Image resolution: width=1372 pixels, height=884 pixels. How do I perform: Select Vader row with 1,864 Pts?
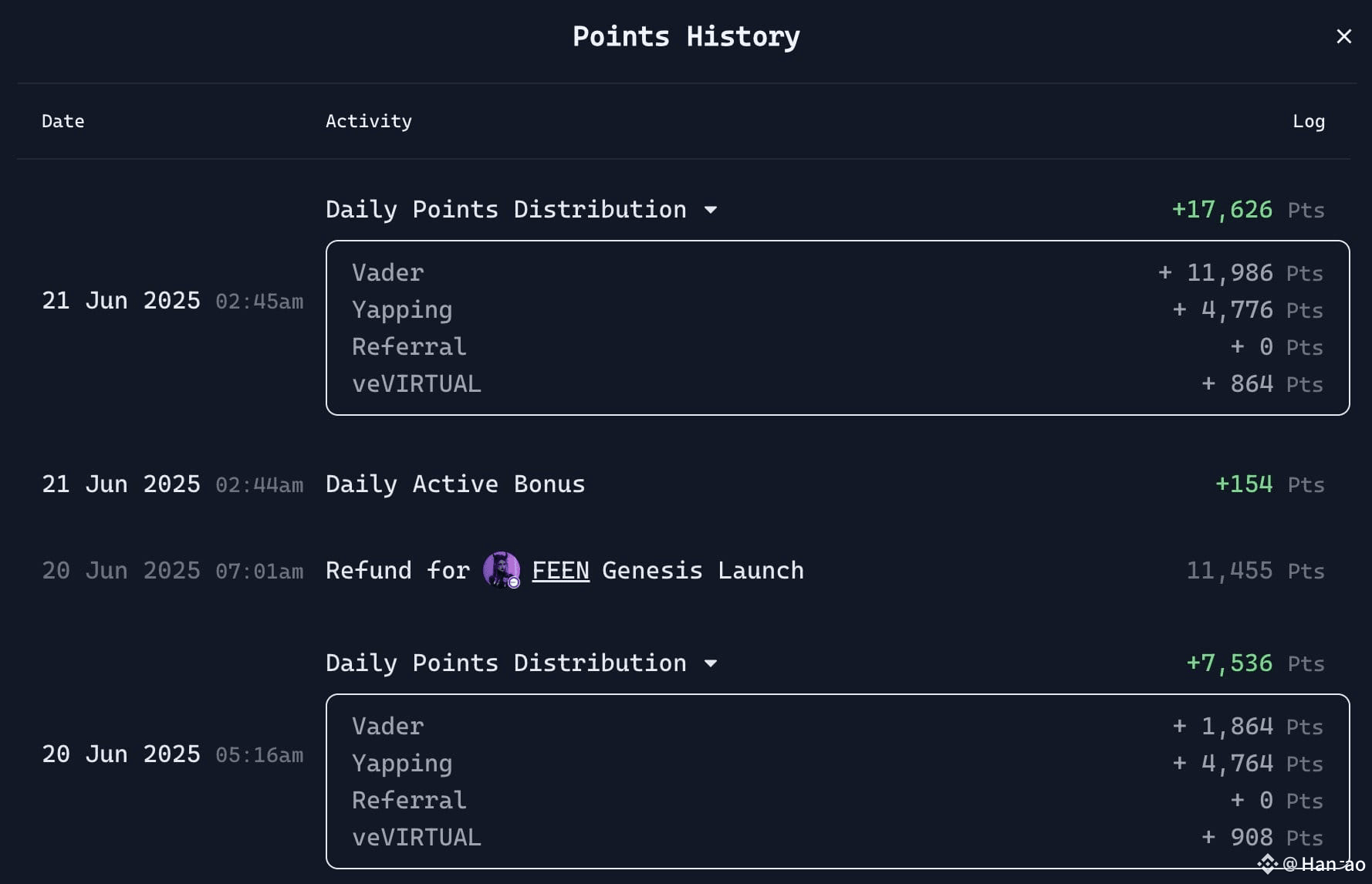[x=837, y=727]
